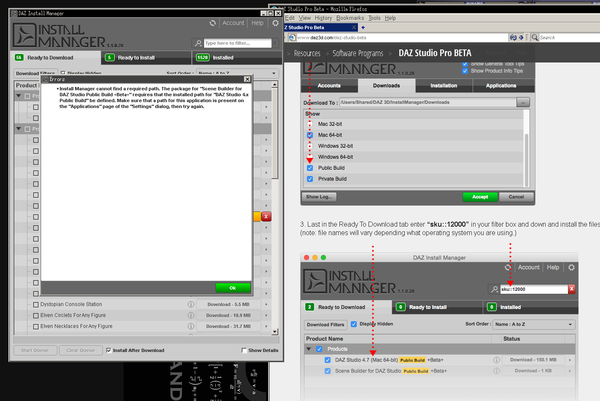Toggle Public Build checkbox in web page screenshot
The image size is (600, 401).
(x=310, y=168)
